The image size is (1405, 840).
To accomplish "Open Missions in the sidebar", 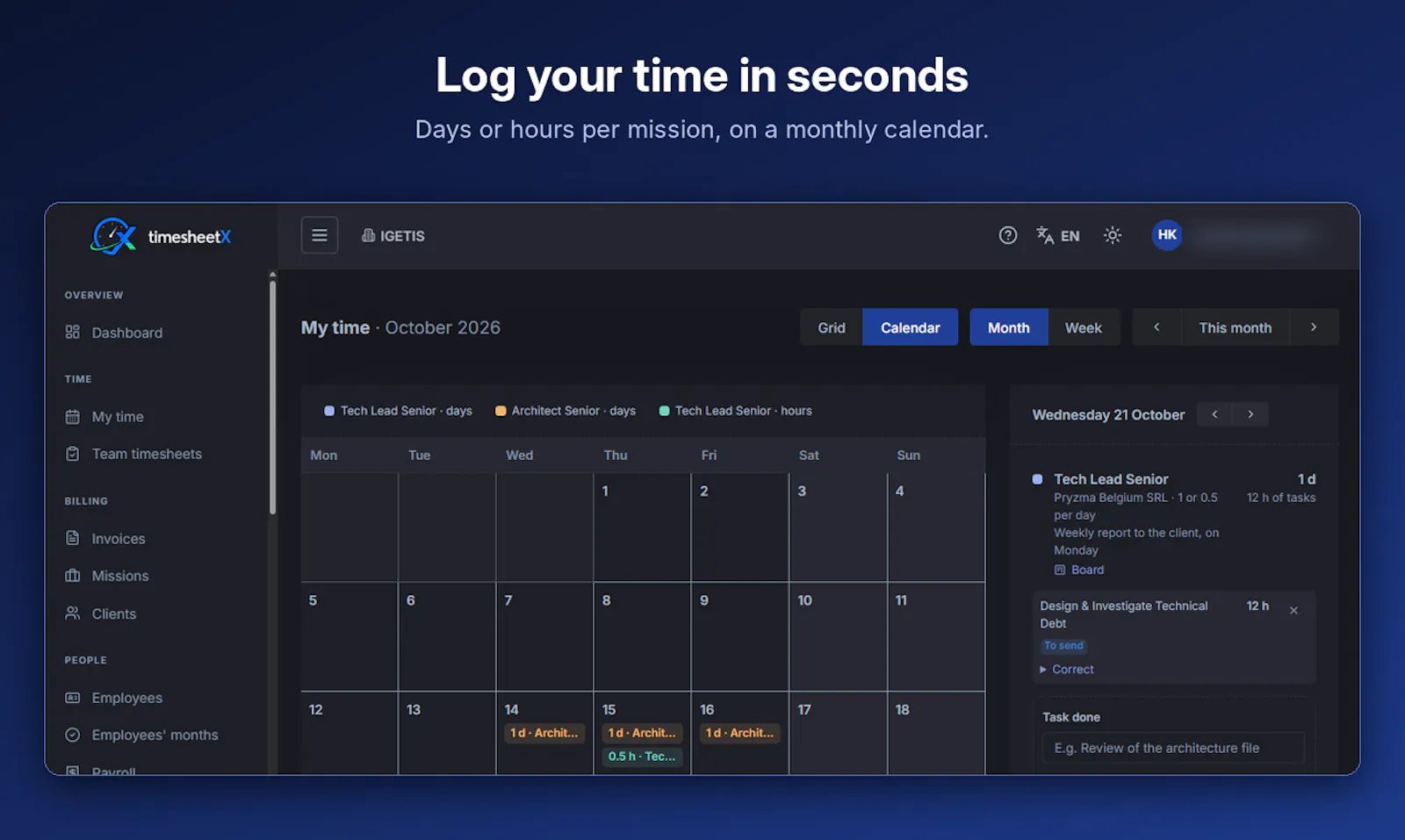I will [107, 576].
